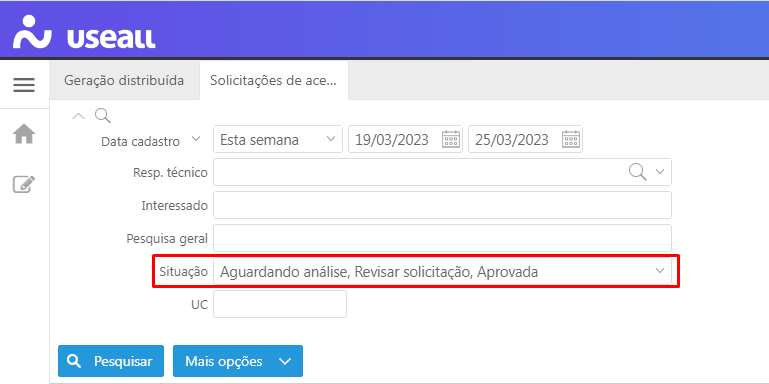Click into the Pesquisa geral field

442,238
